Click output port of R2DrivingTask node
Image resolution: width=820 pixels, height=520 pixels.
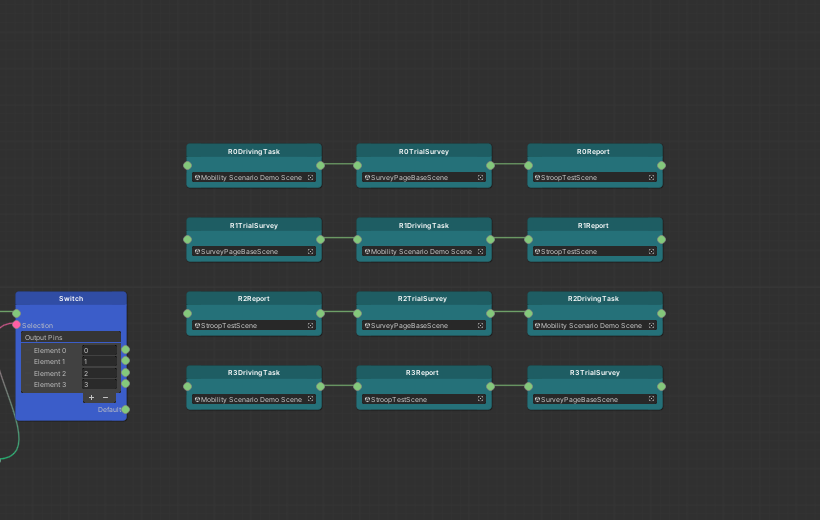[x=662, y=313]
